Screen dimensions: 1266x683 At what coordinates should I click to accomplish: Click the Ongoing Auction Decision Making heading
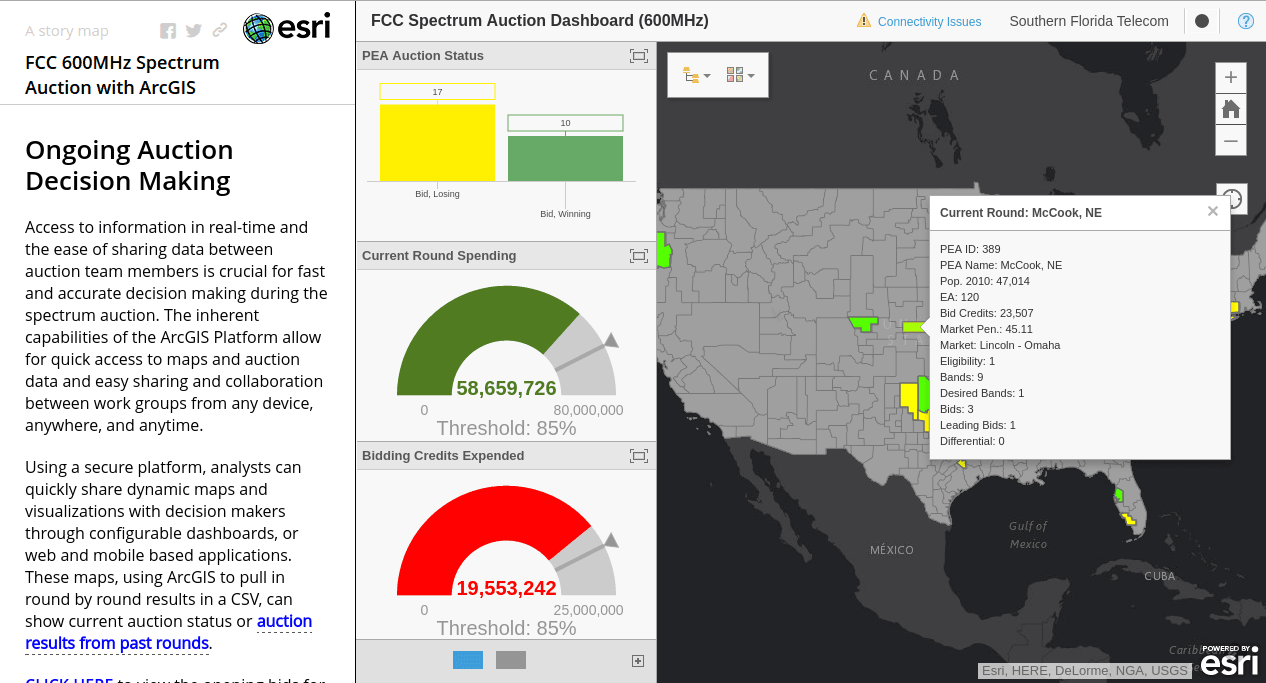[129, 165]
